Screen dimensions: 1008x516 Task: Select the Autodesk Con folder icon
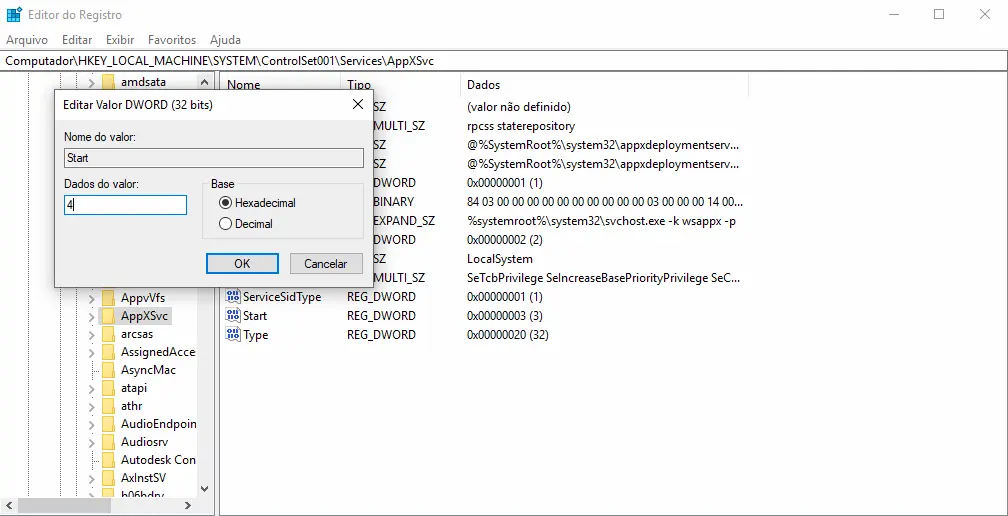pyautogui.click(x=108, y=459)
